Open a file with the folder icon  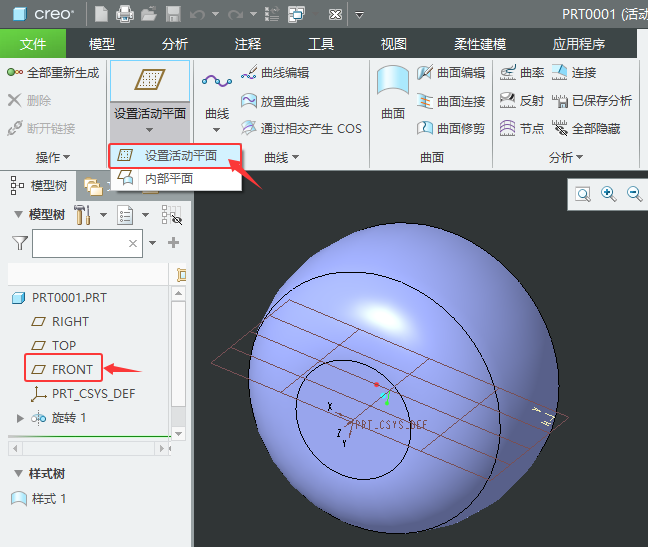149,14
